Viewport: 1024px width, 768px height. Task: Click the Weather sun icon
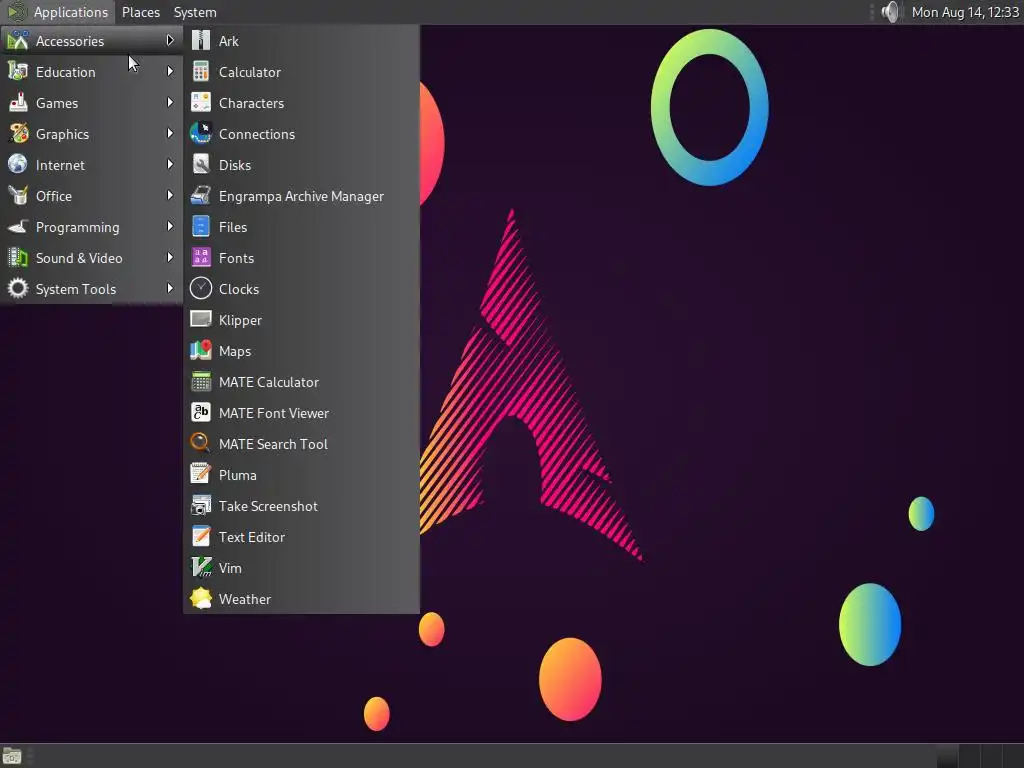[200, 599]
